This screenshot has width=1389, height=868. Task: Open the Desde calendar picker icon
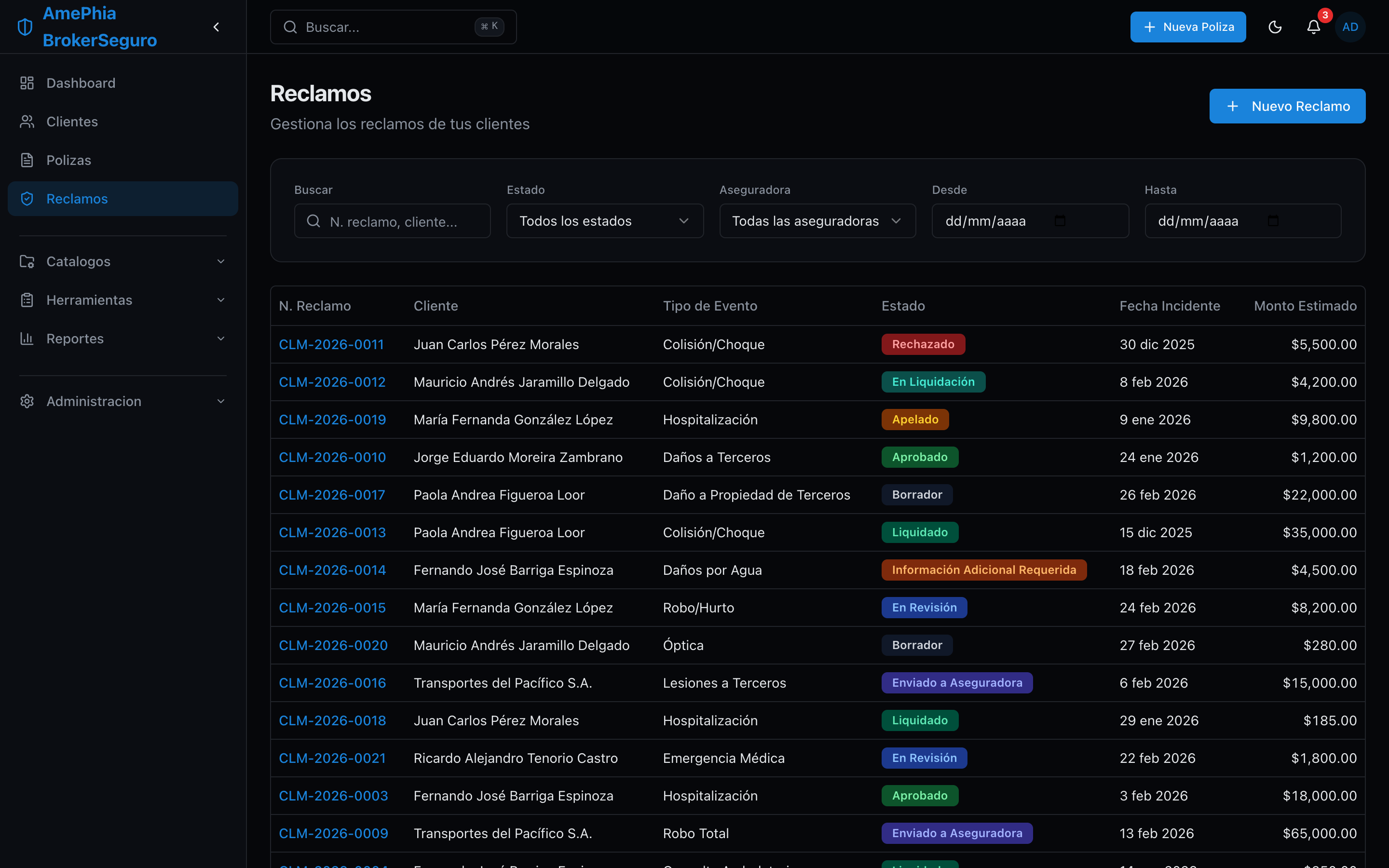(x=1060, y=221)
